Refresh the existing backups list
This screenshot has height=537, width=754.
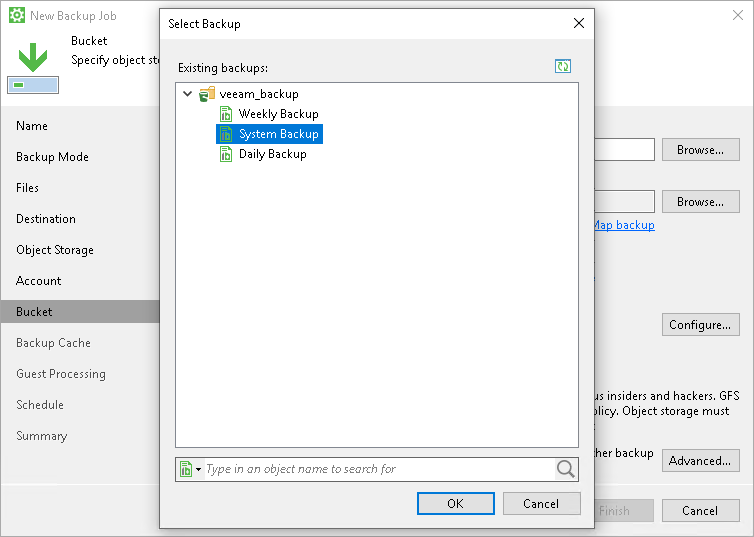click(x=563, y=66)
